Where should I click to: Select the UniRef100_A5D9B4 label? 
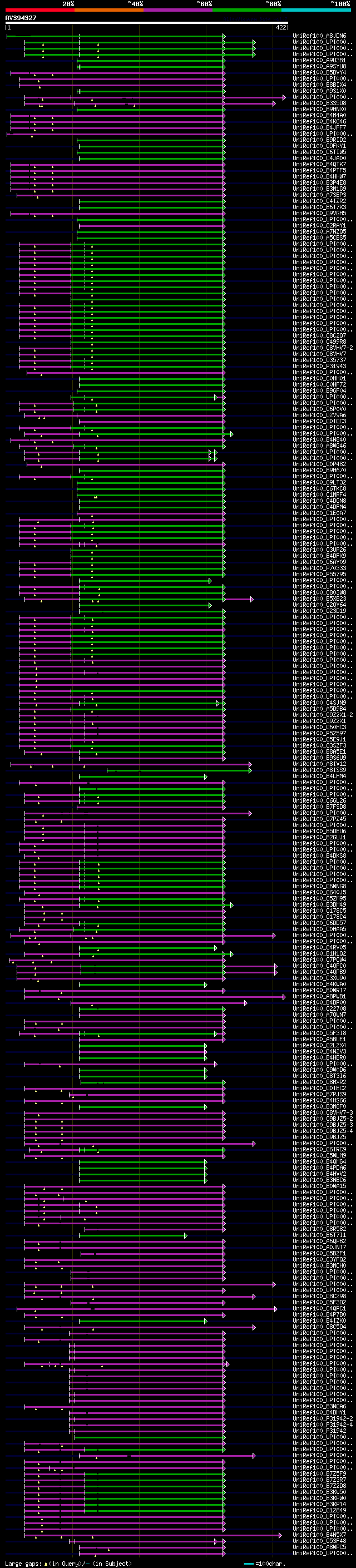click(x=319, y=709)
